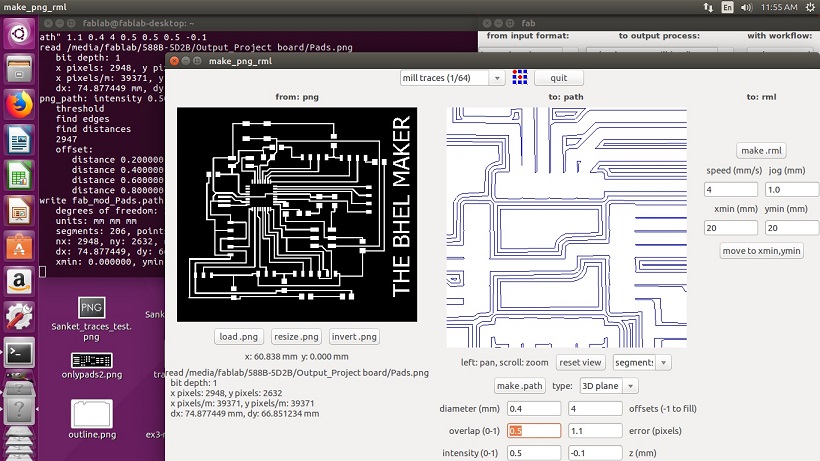This screenshot has height=461, width=820.
Task: Open onlypads2.png desktop file
Action: coord(92,366)
